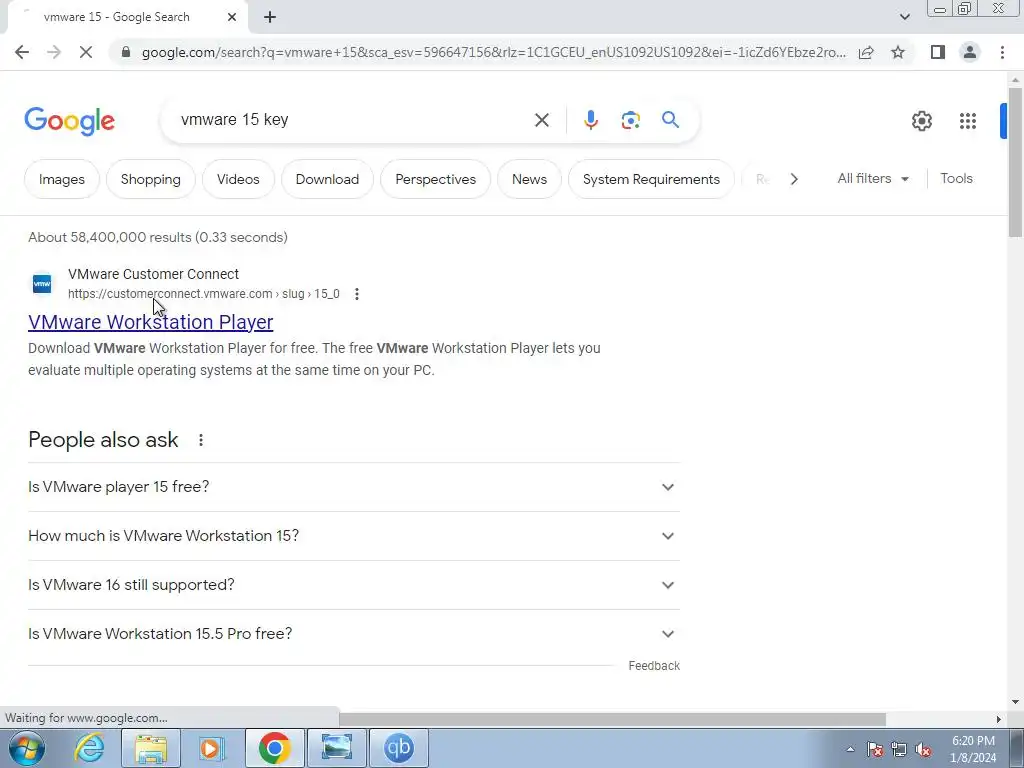Click the horizontal page scrollbar
The height and width of the screenshot is (768, 1024).
[x=613, y=719]
